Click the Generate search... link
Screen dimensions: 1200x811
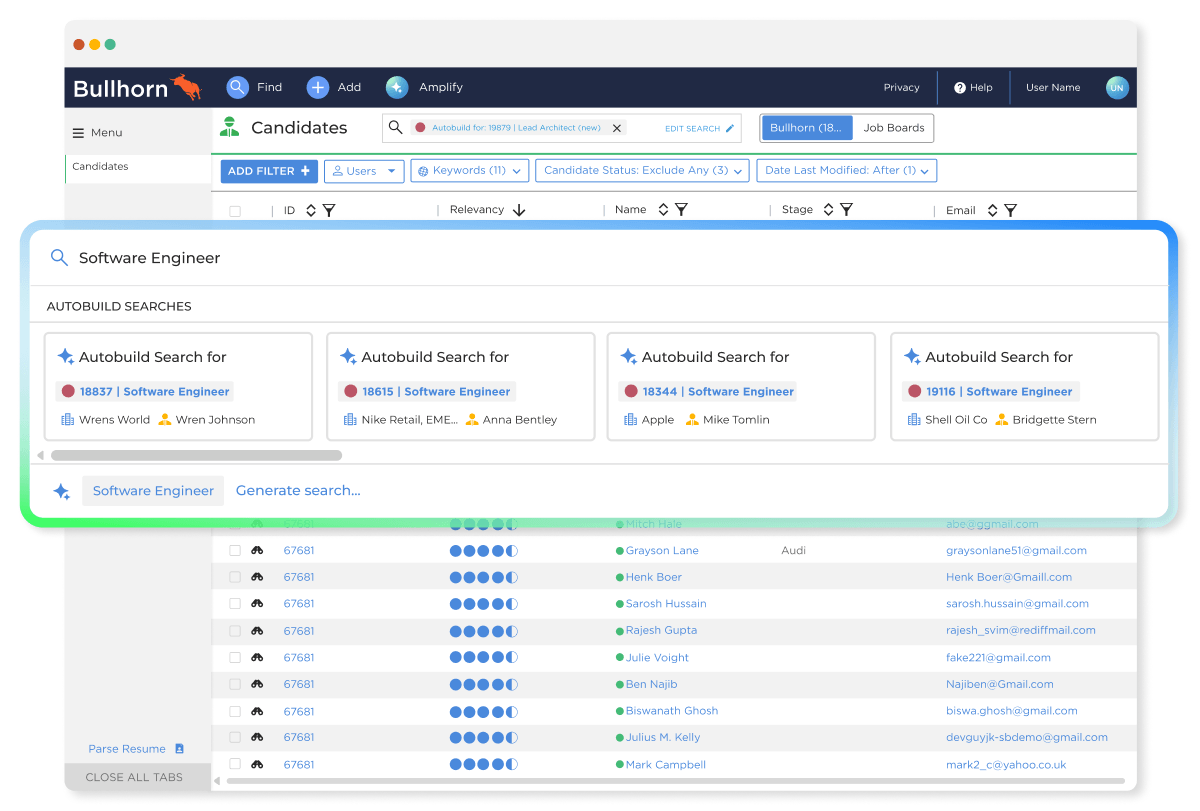pos(298,491)
